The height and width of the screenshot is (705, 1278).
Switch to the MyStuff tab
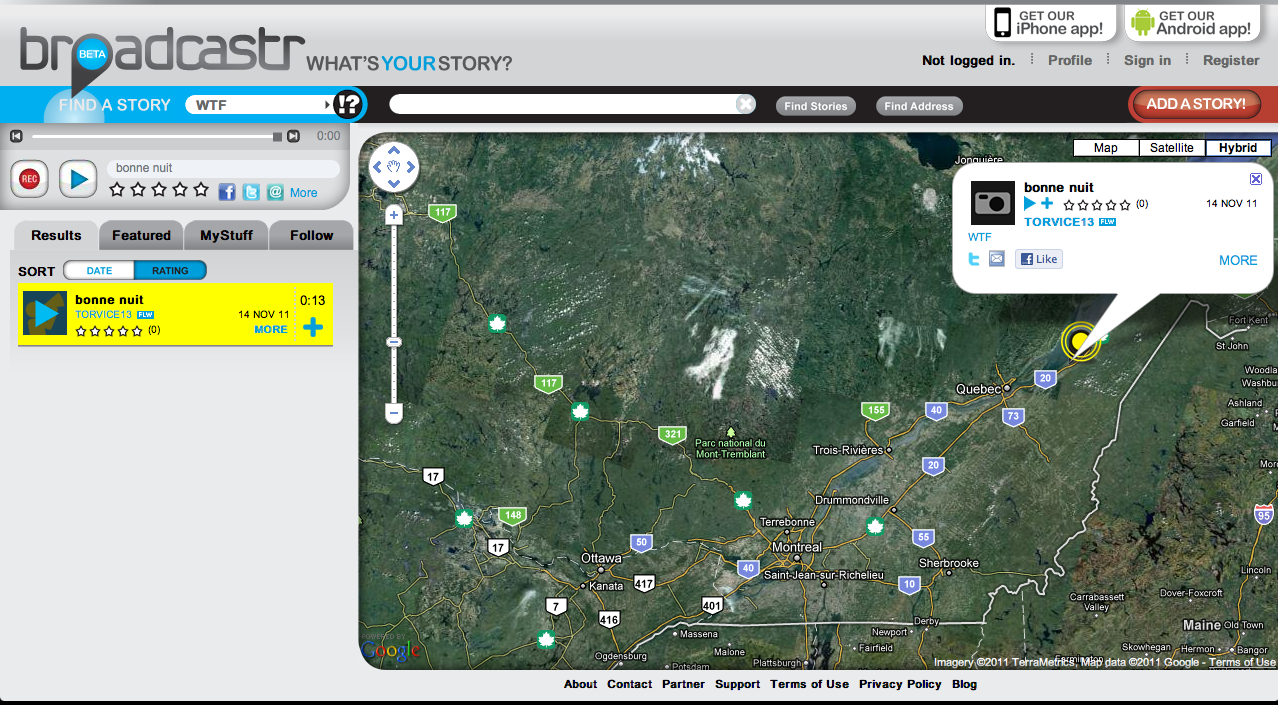226,235
